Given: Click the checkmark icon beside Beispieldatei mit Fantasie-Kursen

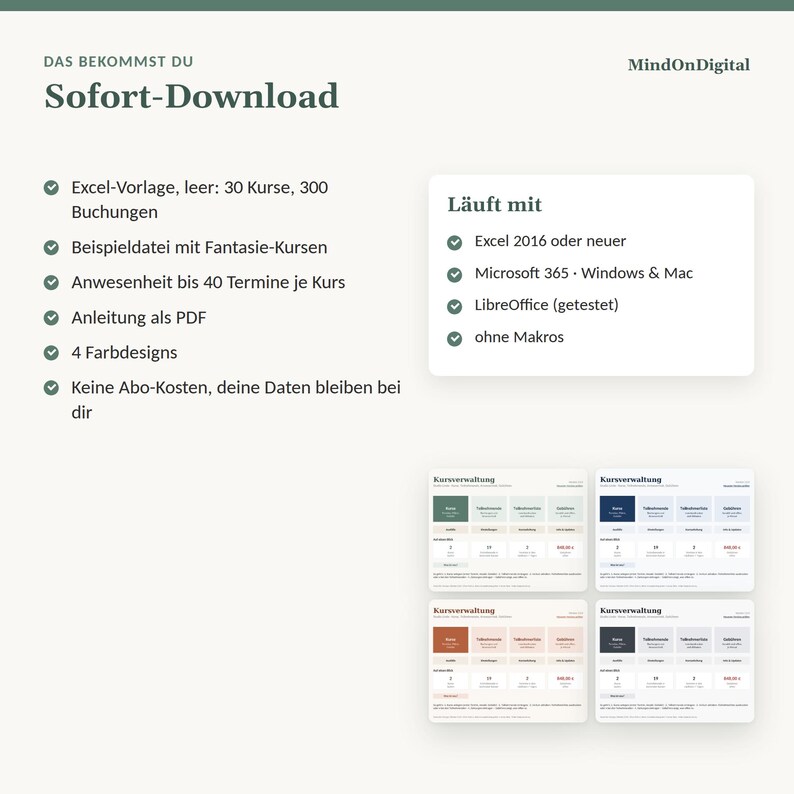Looking at the screenshot, I should tap(51, 248).
